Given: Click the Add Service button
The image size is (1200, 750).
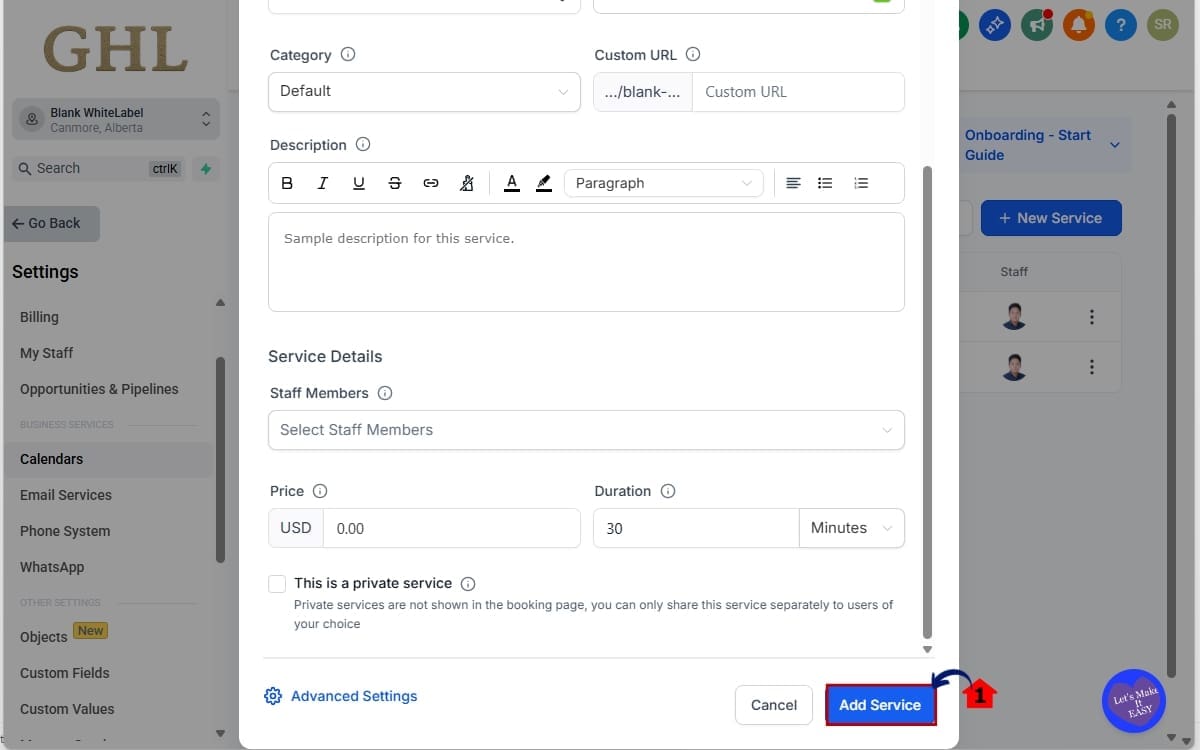Looking at the screenshot, I should click(880, 705).
